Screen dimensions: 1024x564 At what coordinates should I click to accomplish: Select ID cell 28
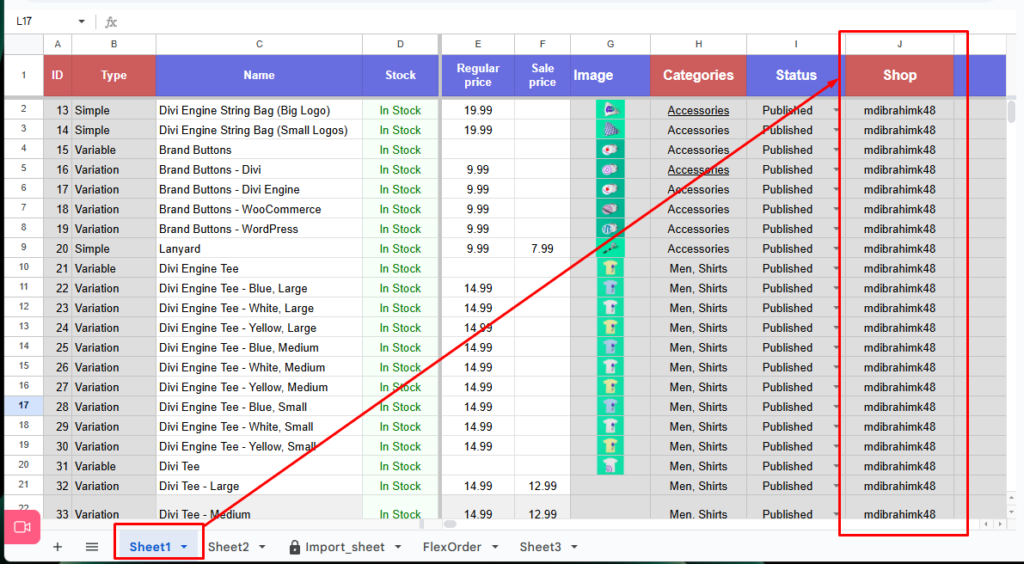[57, 407]
